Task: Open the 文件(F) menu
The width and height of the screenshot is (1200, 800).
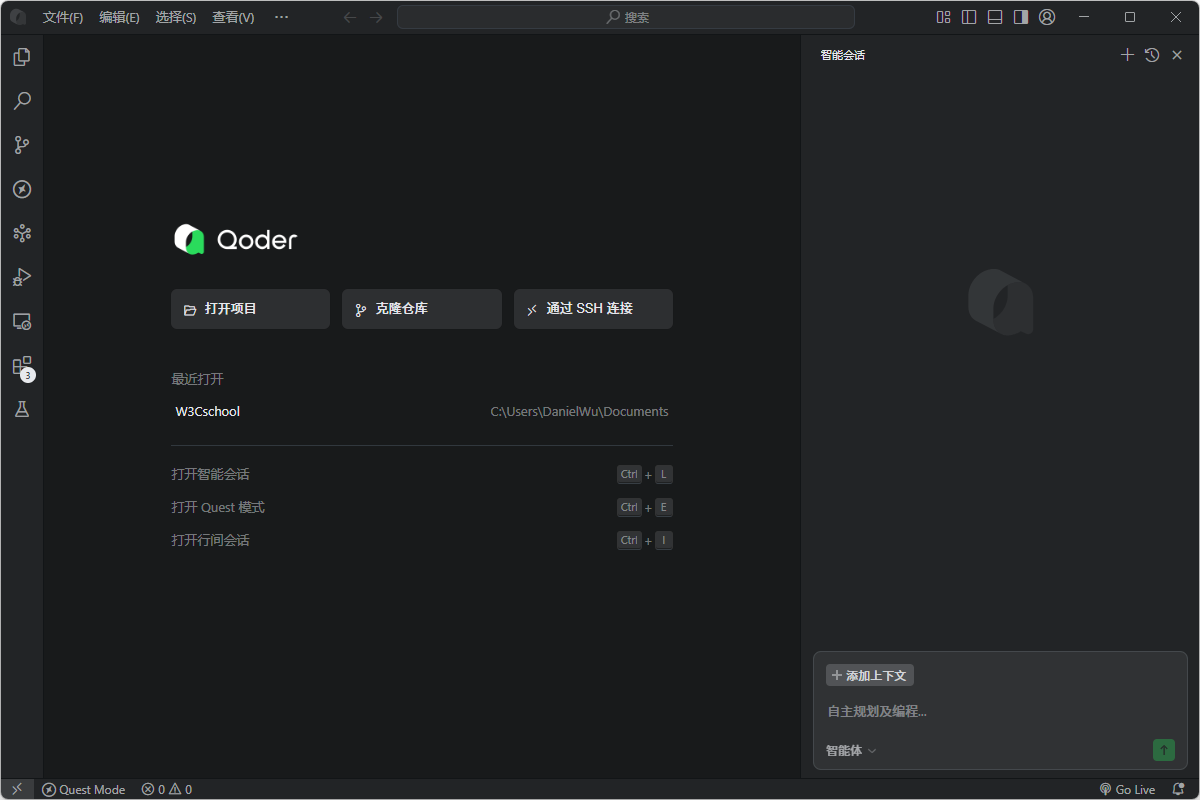Action: pos(63,17)
